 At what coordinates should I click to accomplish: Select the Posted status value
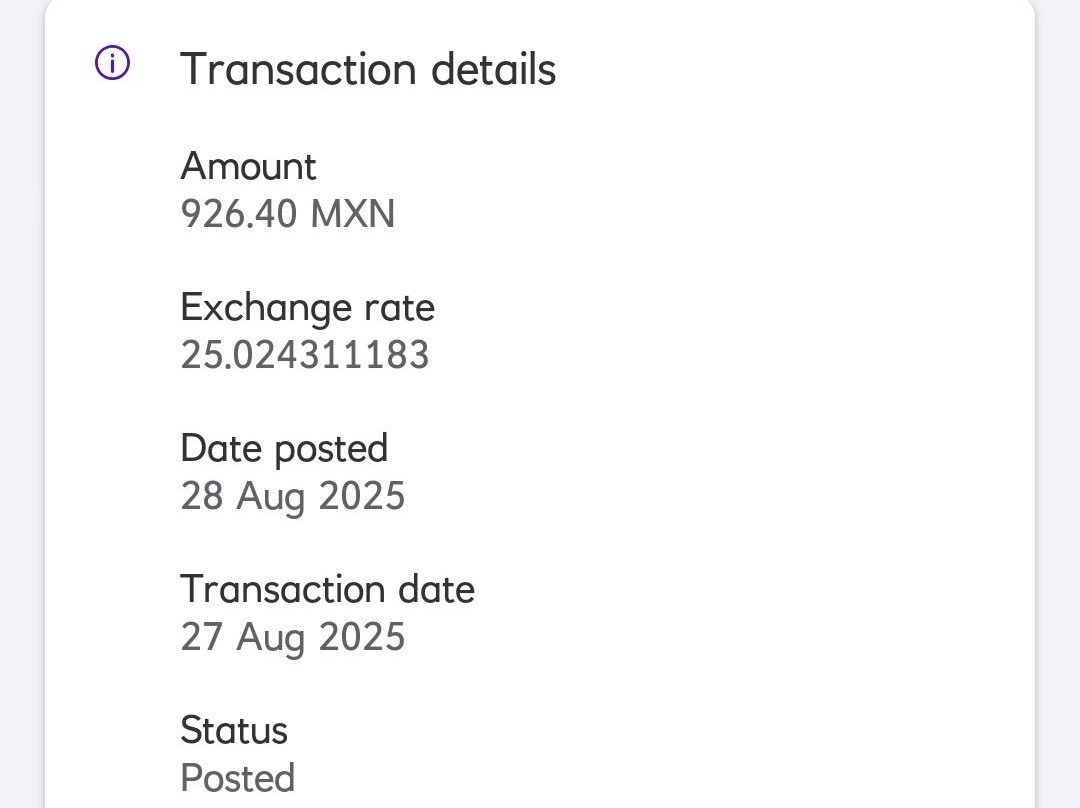point(237,778)
